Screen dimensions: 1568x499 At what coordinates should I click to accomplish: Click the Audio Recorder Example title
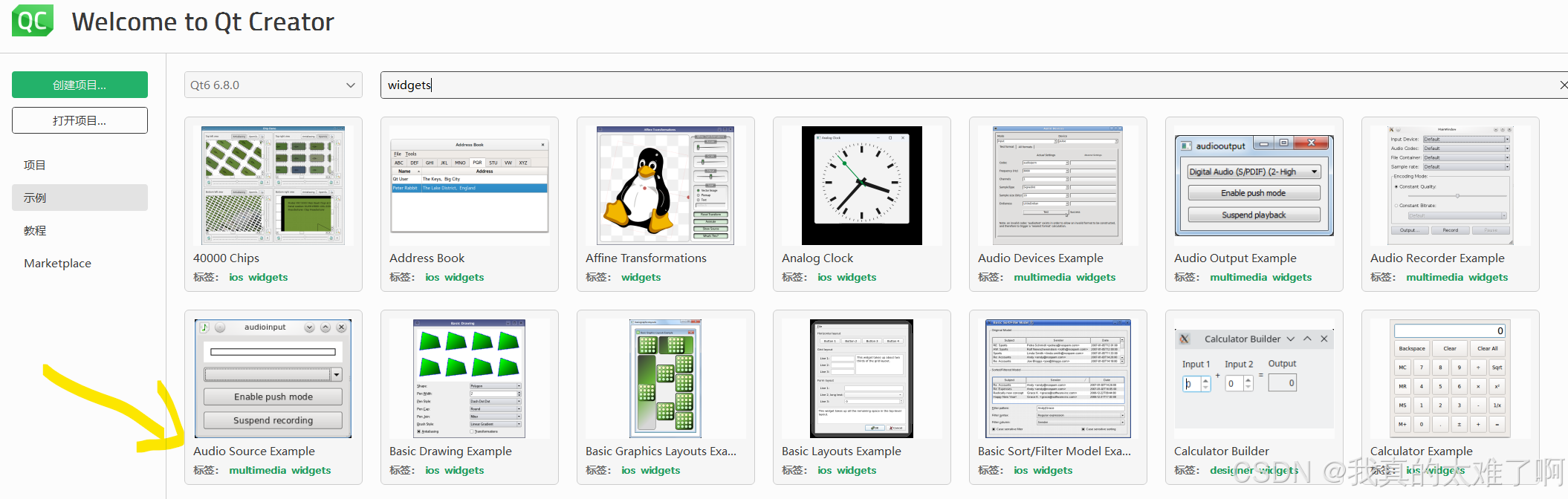pos(1437,258)
